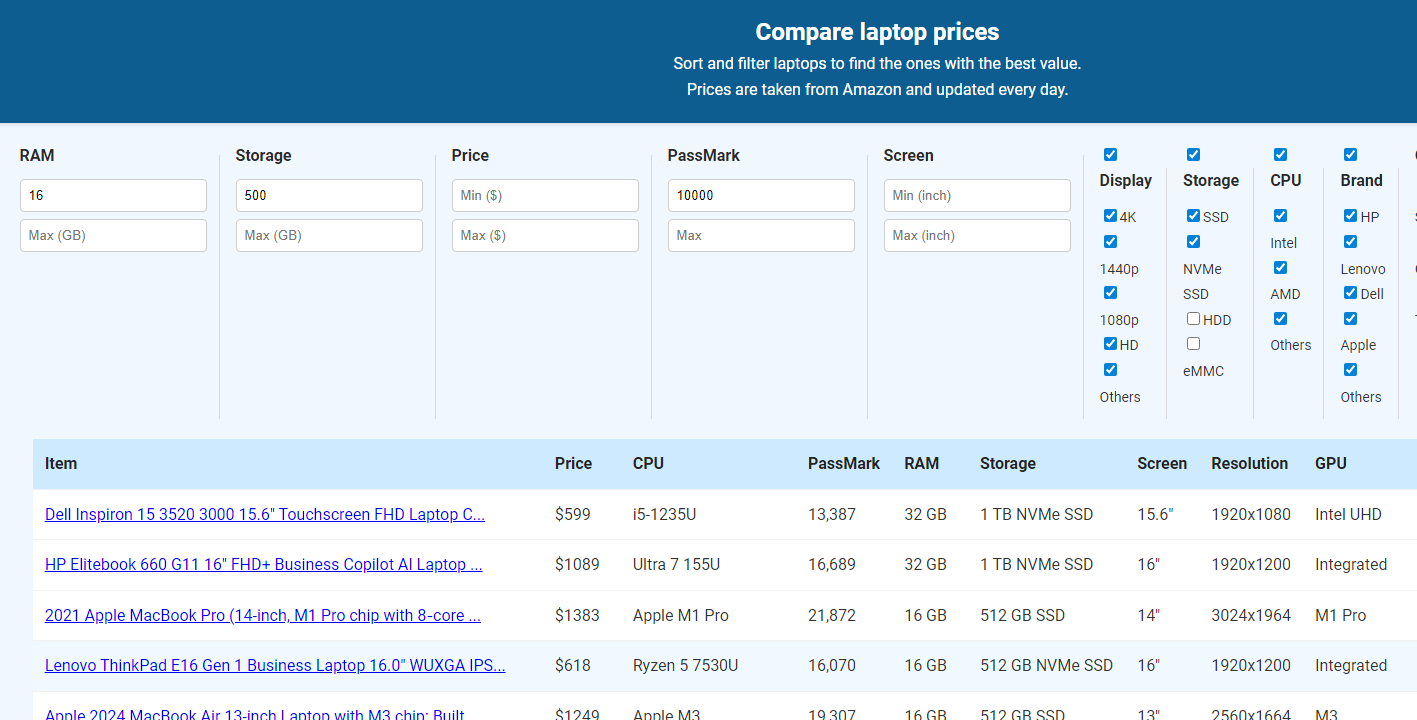Toggle the HD display checkbox
This screenshot has width=1417, height=720.
pos(1110,343)
